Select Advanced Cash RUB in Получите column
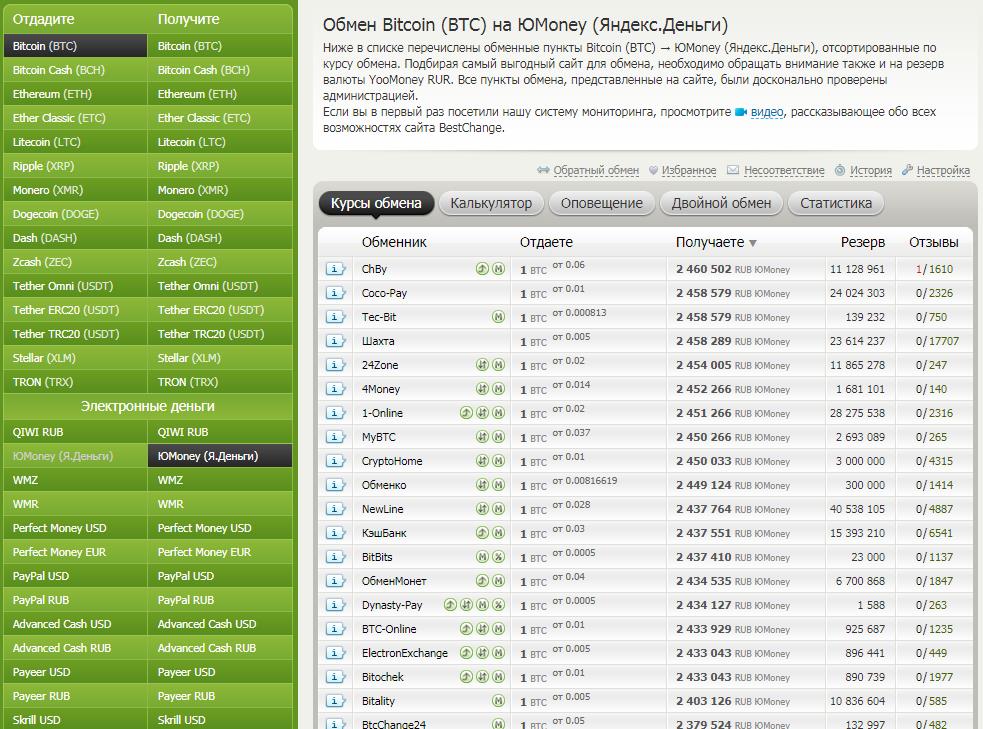Viewport: 983px width, 729px height. (x=220, y=648)
